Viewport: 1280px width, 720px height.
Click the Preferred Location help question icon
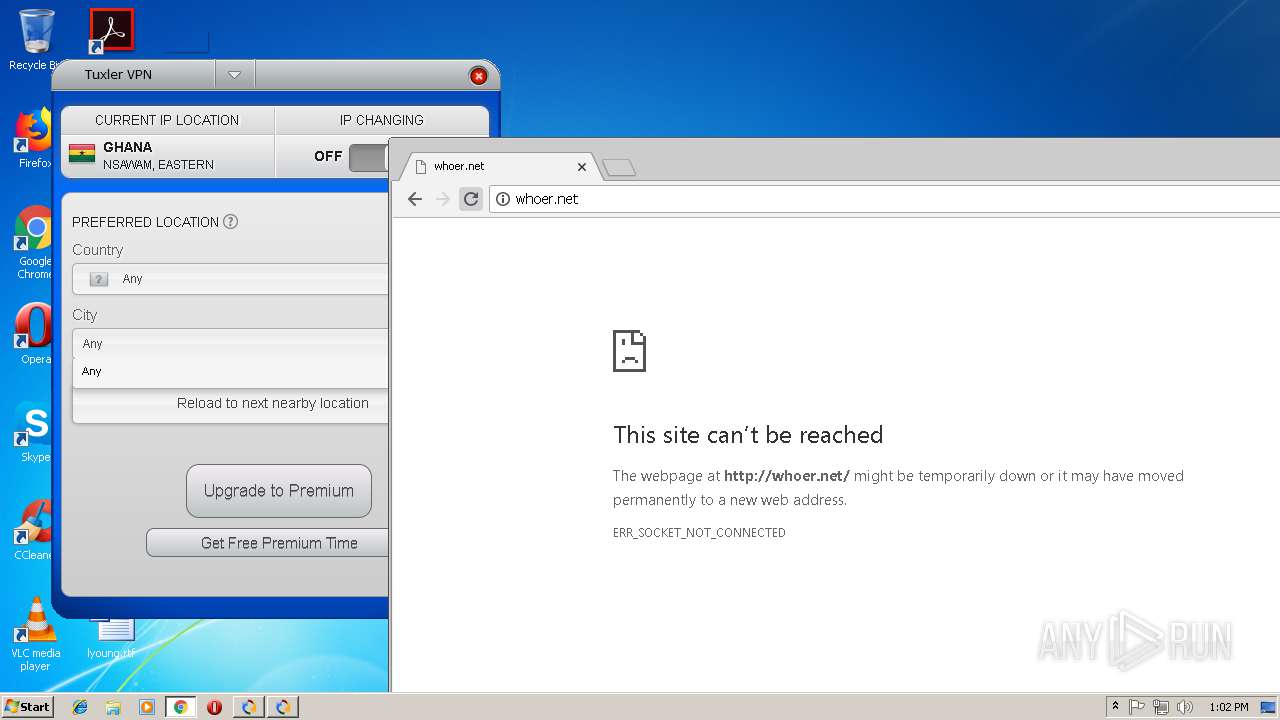pyautogui.click(x=230, y=222)
